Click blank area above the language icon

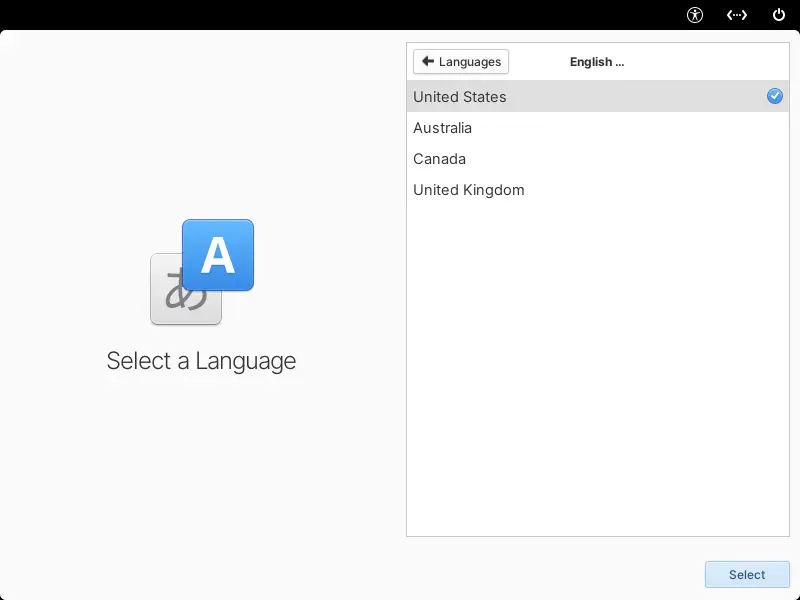pos(200,130)
